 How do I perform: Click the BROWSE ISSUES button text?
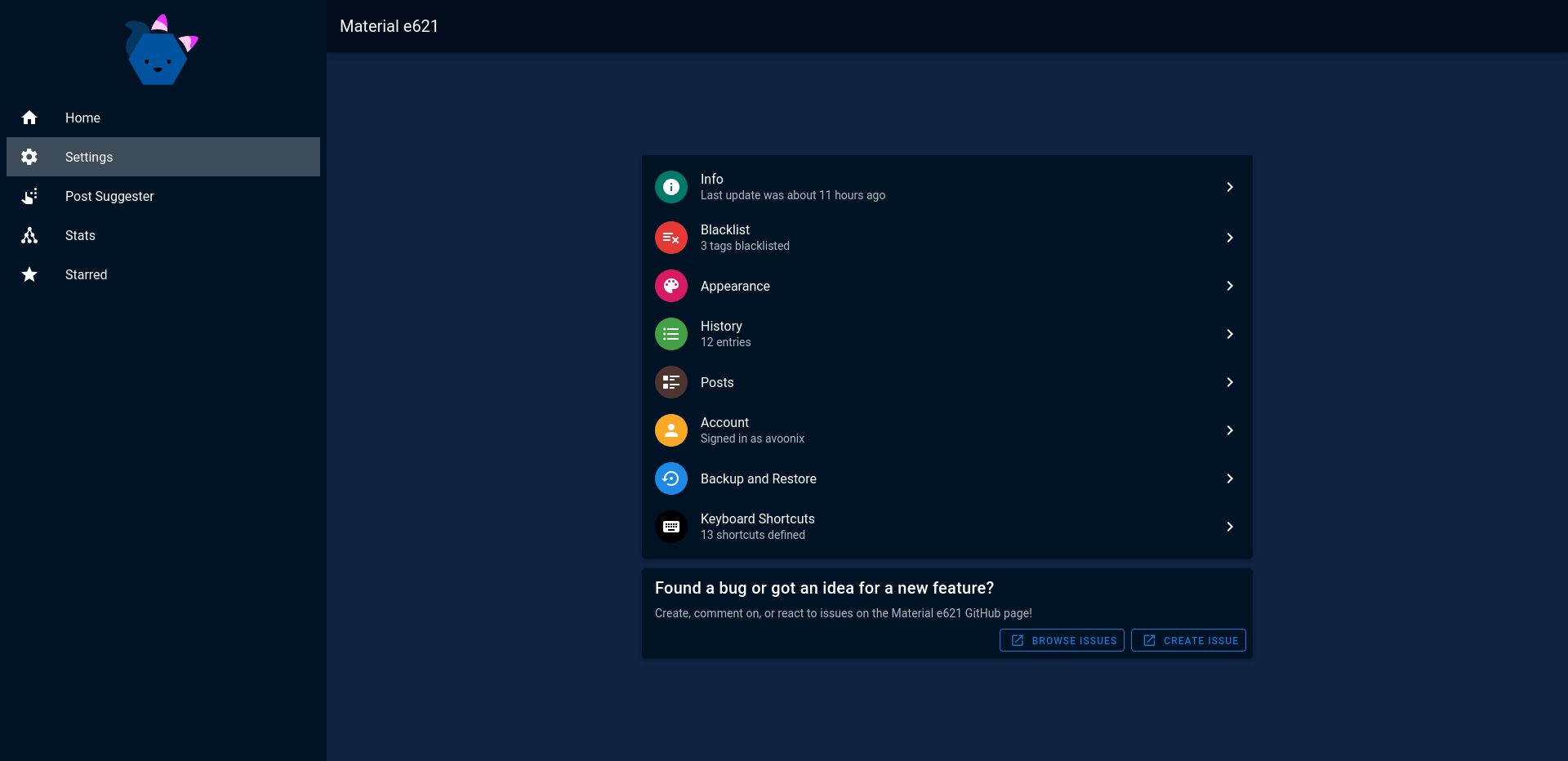pyautogui.click(x=1074, y=641)
